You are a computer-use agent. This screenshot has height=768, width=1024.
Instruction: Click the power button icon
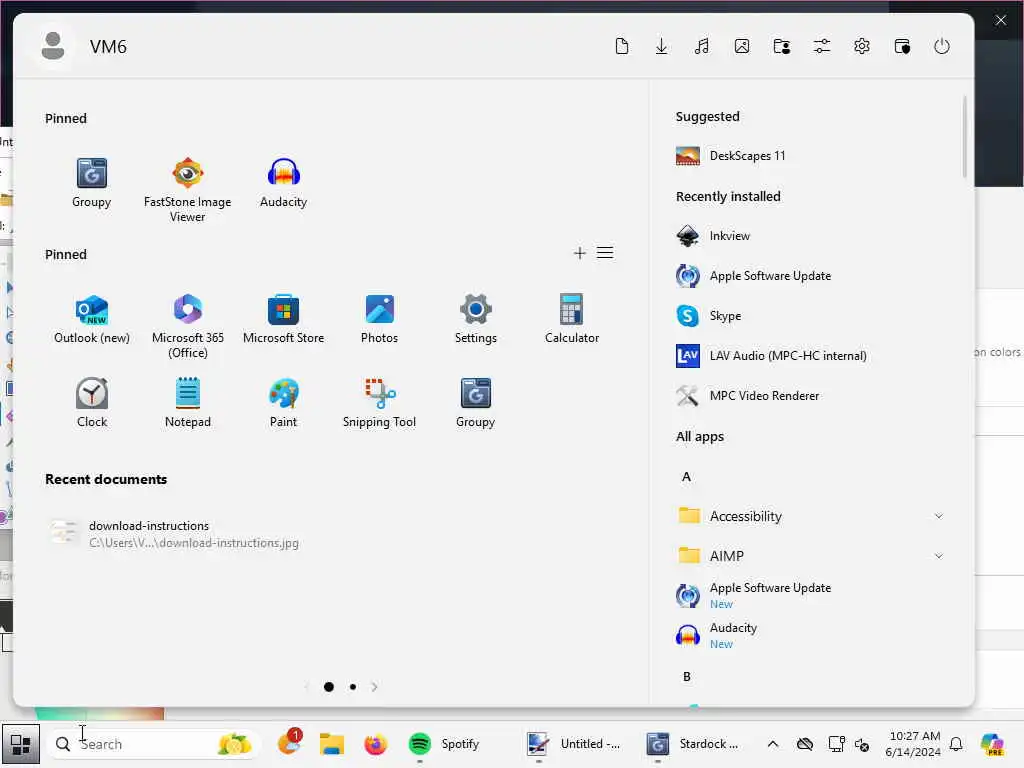942,46
